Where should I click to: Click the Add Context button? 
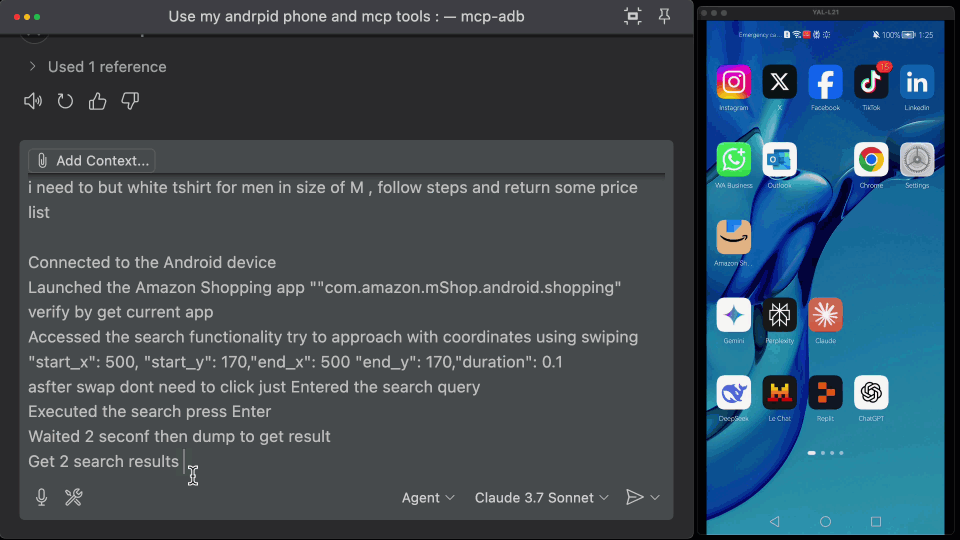click(x=92, y=161)
